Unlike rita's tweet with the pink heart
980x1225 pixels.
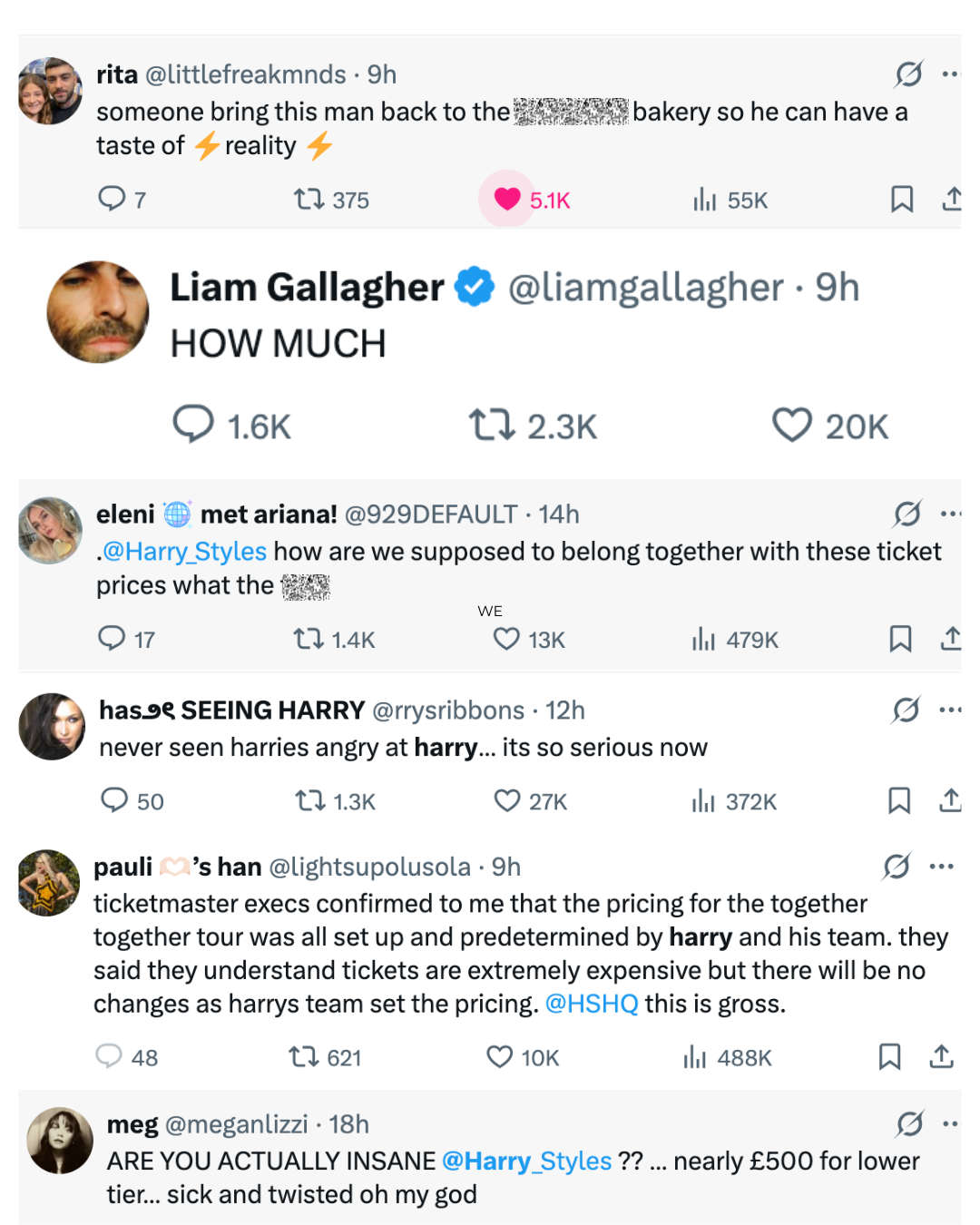[x=507, y=200]
